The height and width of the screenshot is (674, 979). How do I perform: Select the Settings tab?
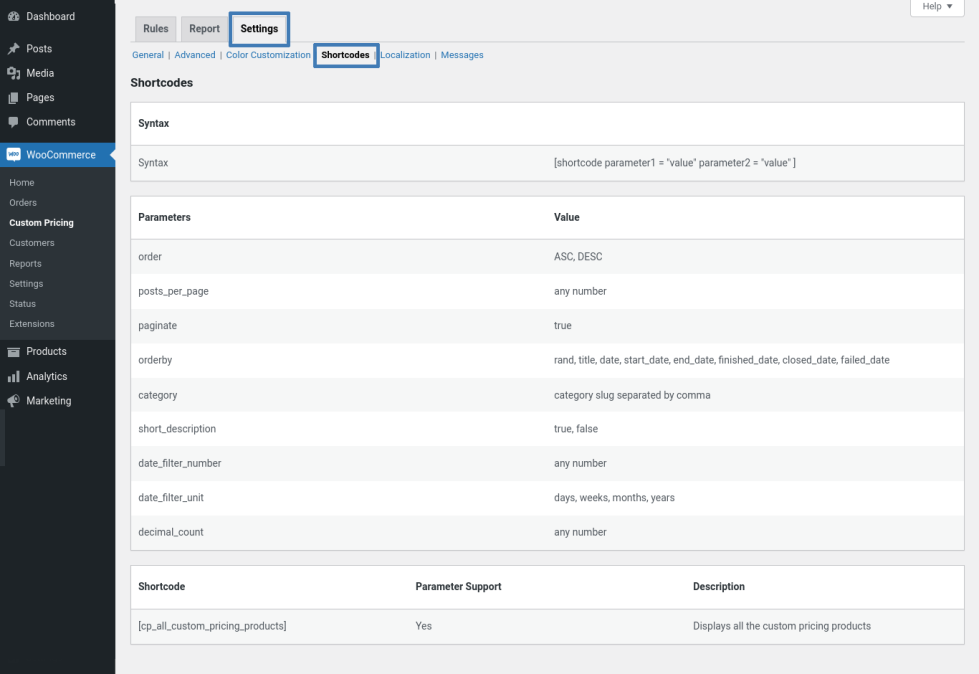pos(259,29)
